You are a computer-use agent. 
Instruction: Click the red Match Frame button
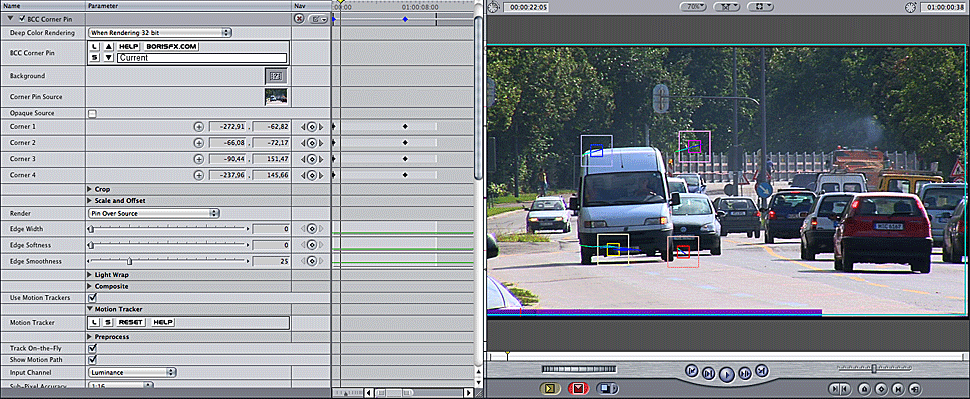578,388
